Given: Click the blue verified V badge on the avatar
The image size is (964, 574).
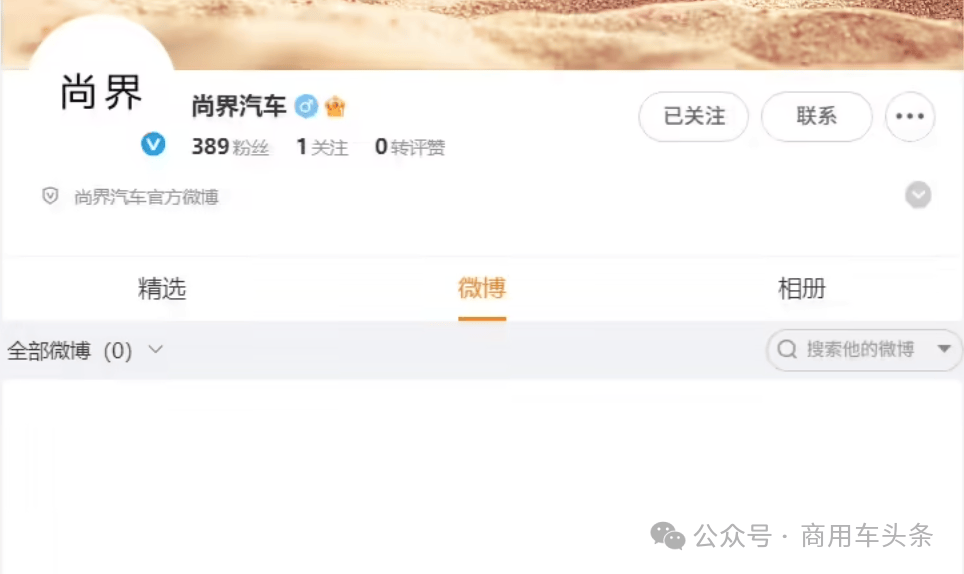Looking at the screenshot, I should (153, 144).
